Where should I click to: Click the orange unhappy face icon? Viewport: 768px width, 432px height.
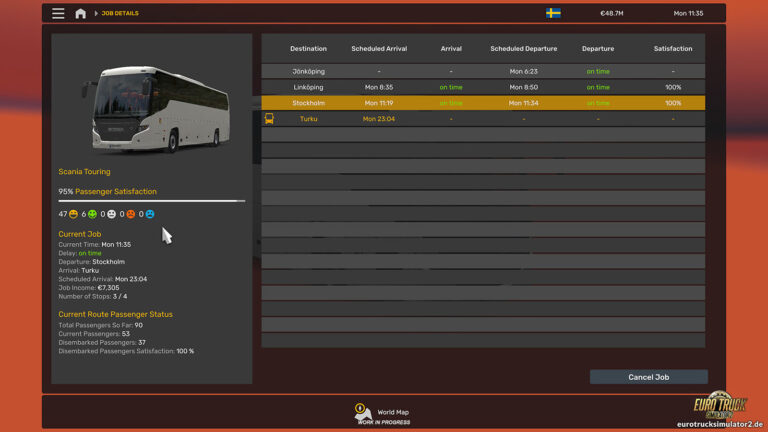(x=131, y=214)
